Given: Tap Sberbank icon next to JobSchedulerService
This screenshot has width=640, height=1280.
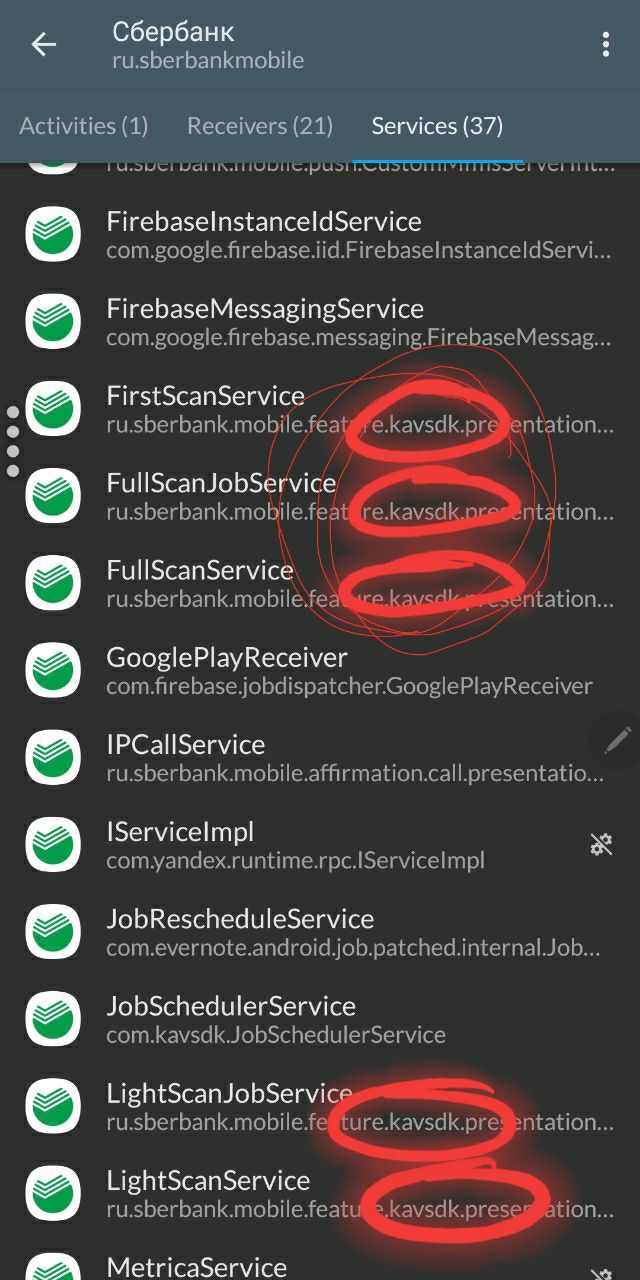Looking at the screenshot, I should click(x=53, y=1019).
